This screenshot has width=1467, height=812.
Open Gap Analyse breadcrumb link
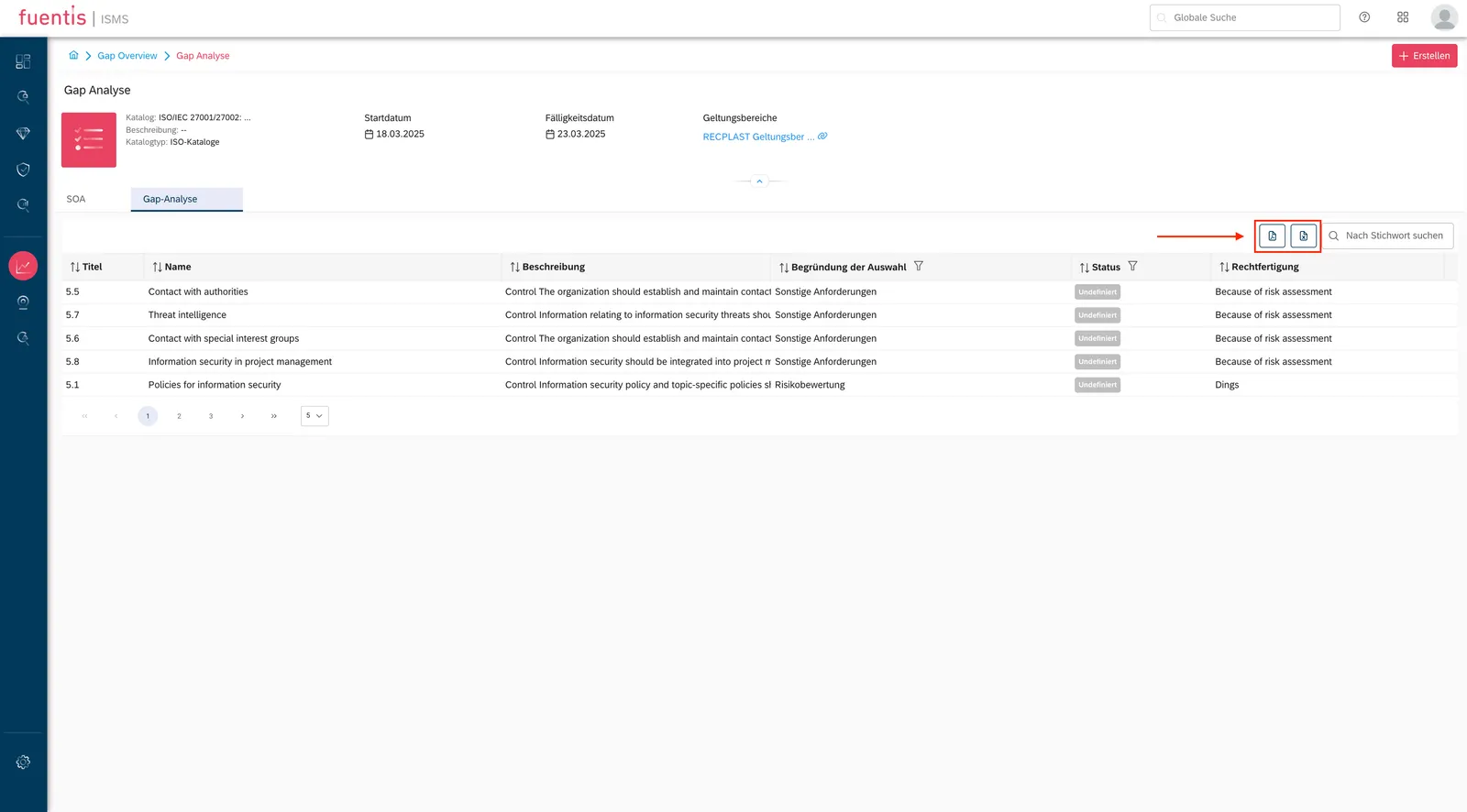pyautogui.click(x=203, y=56)
